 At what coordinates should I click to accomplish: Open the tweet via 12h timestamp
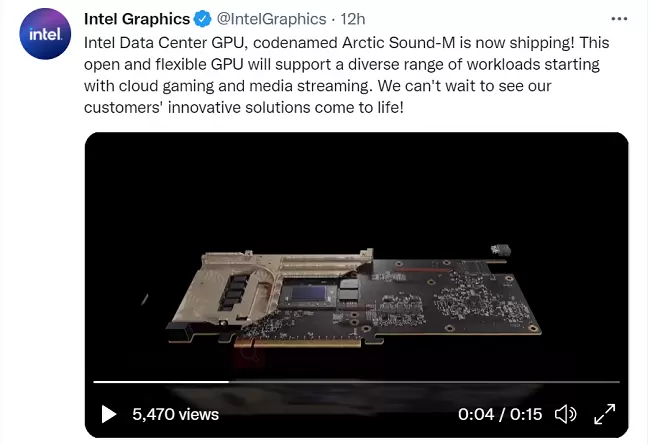coord(352,19)
